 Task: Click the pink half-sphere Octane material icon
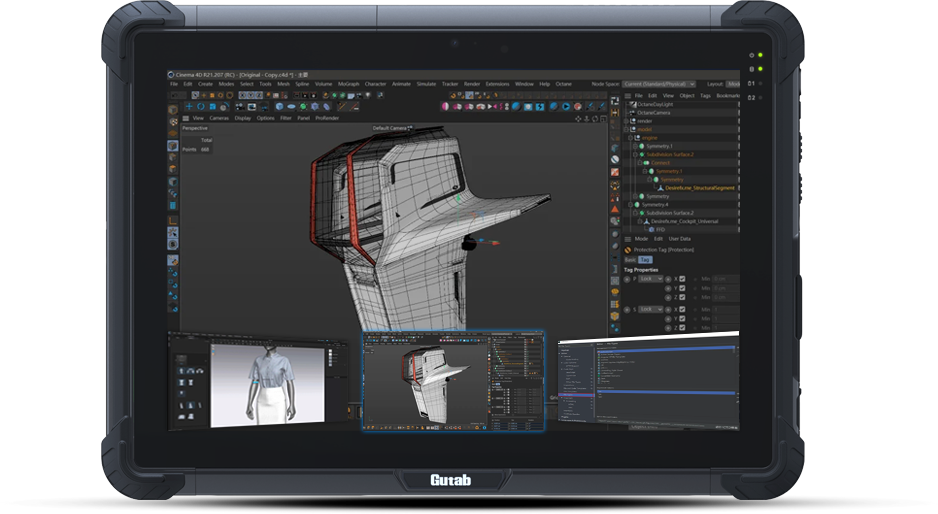click(x=446, y=107)
